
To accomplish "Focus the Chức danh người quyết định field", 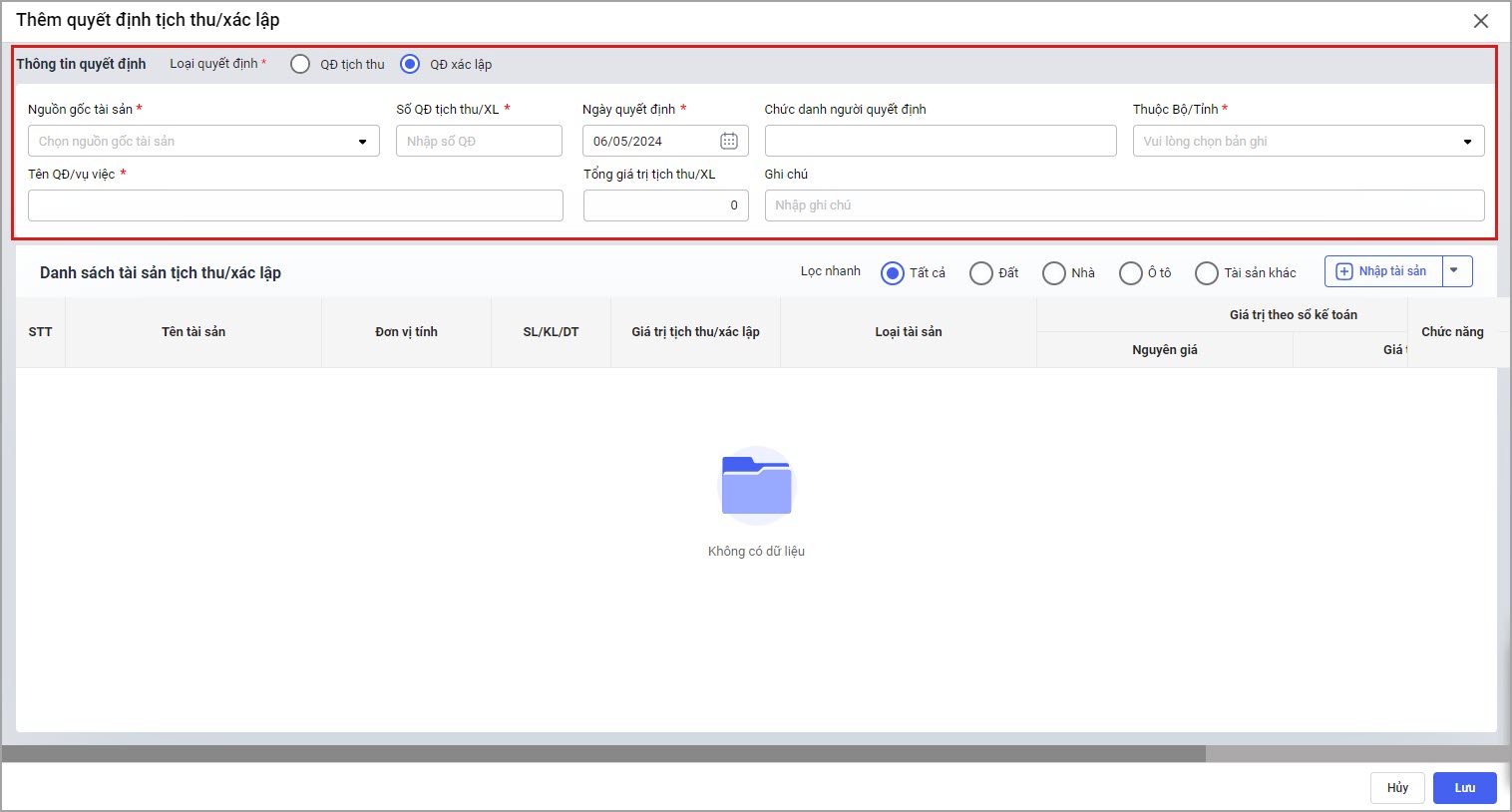I will pyautogui.click(x=941, y=141).
